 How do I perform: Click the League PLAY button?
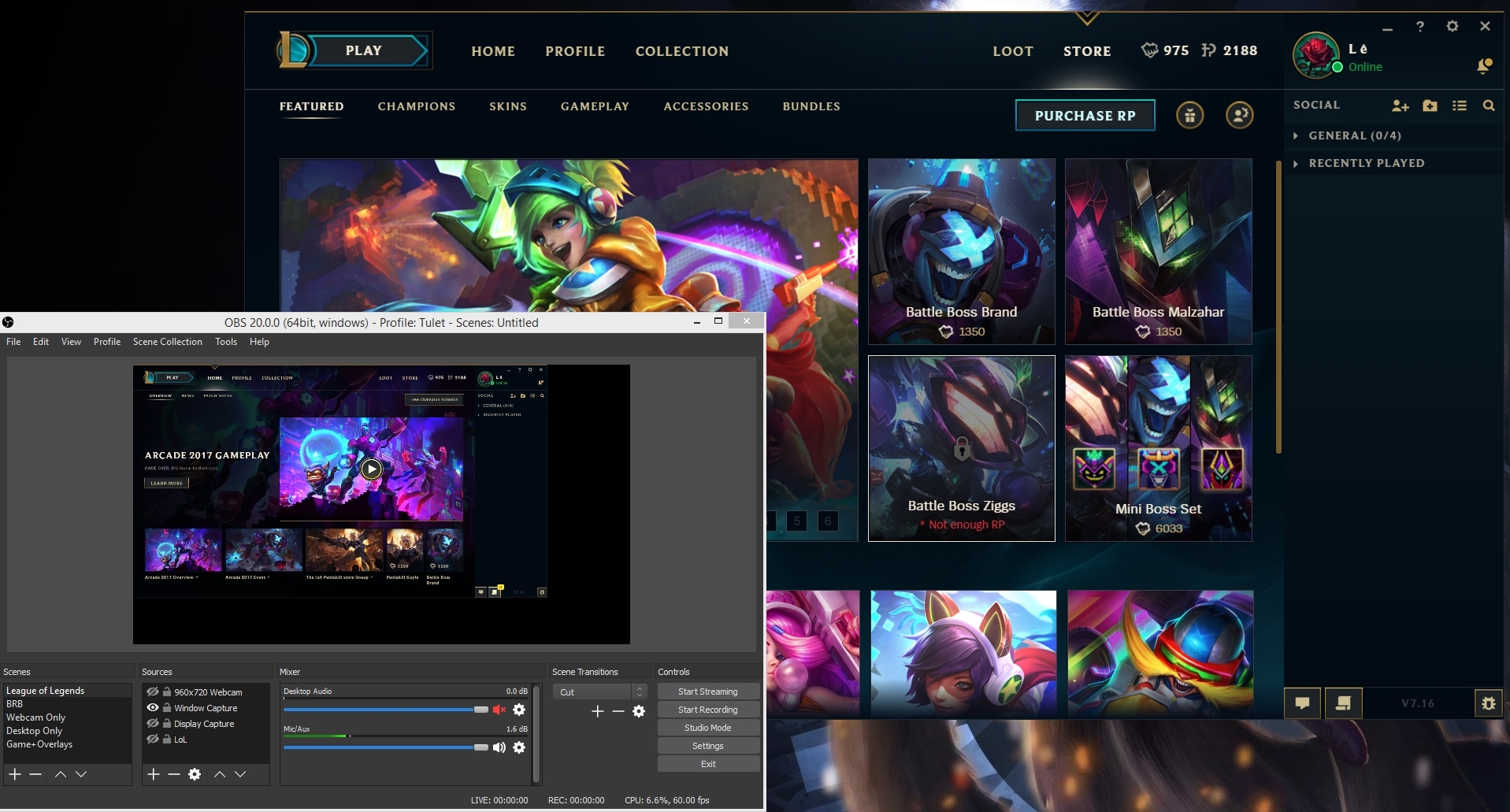pyautogui.click(x=363, y=50)
